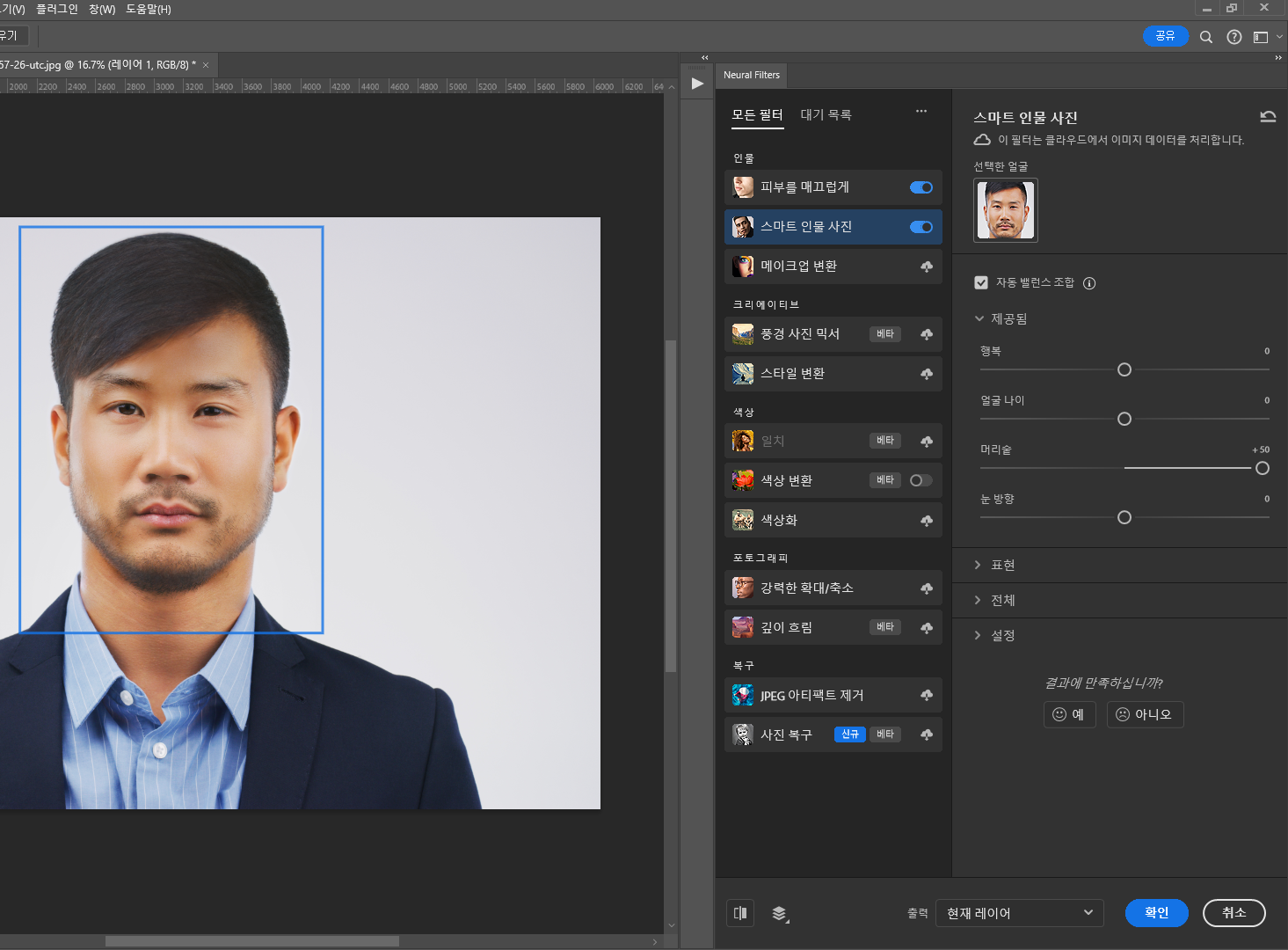Switch to the 모든 필터 tab
Viewport: 1288px width, 950px height.
757,115
